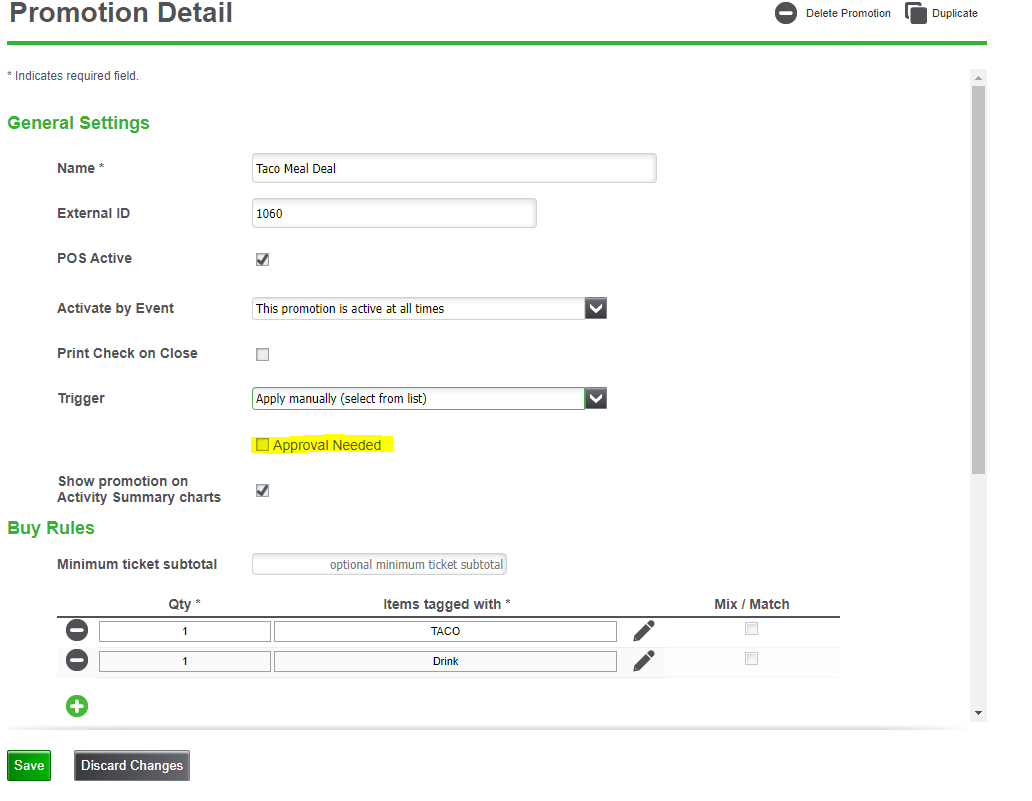The width and height of the screenshot is (1032, 801).
Task: Click the Discard Changes button
Action: click(x=132, y=765)
